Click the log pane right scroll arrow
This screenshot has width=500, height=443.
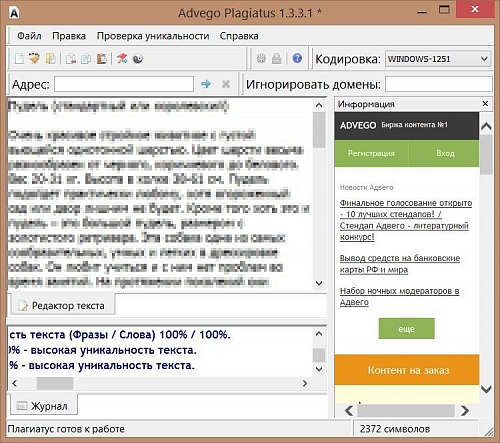click(x=305, y=383)
